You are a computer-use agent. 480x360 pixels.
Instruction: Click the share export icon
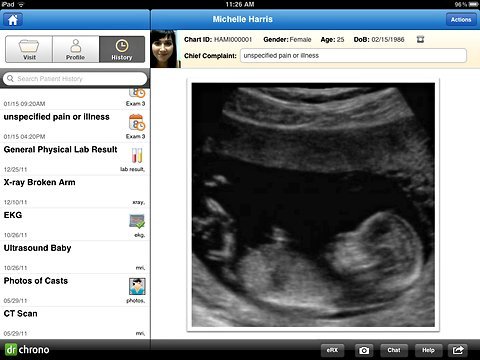pos(458,350)
